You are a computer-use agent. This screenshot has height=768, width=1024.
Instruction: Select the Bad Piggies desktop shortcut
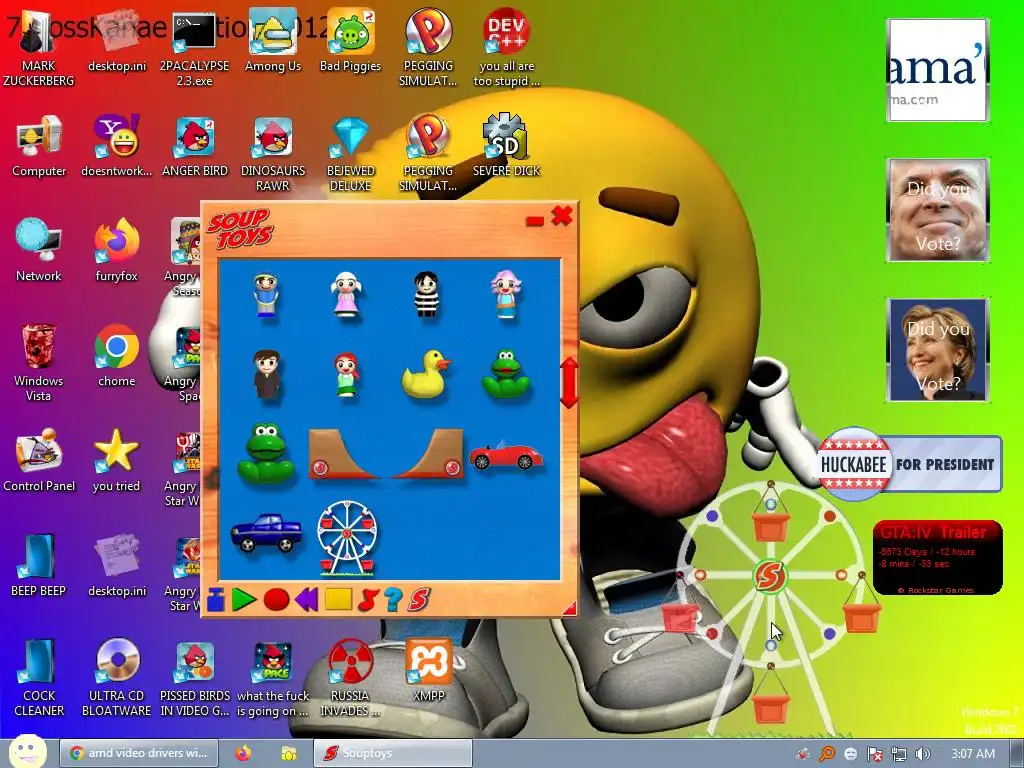point(350,41)
